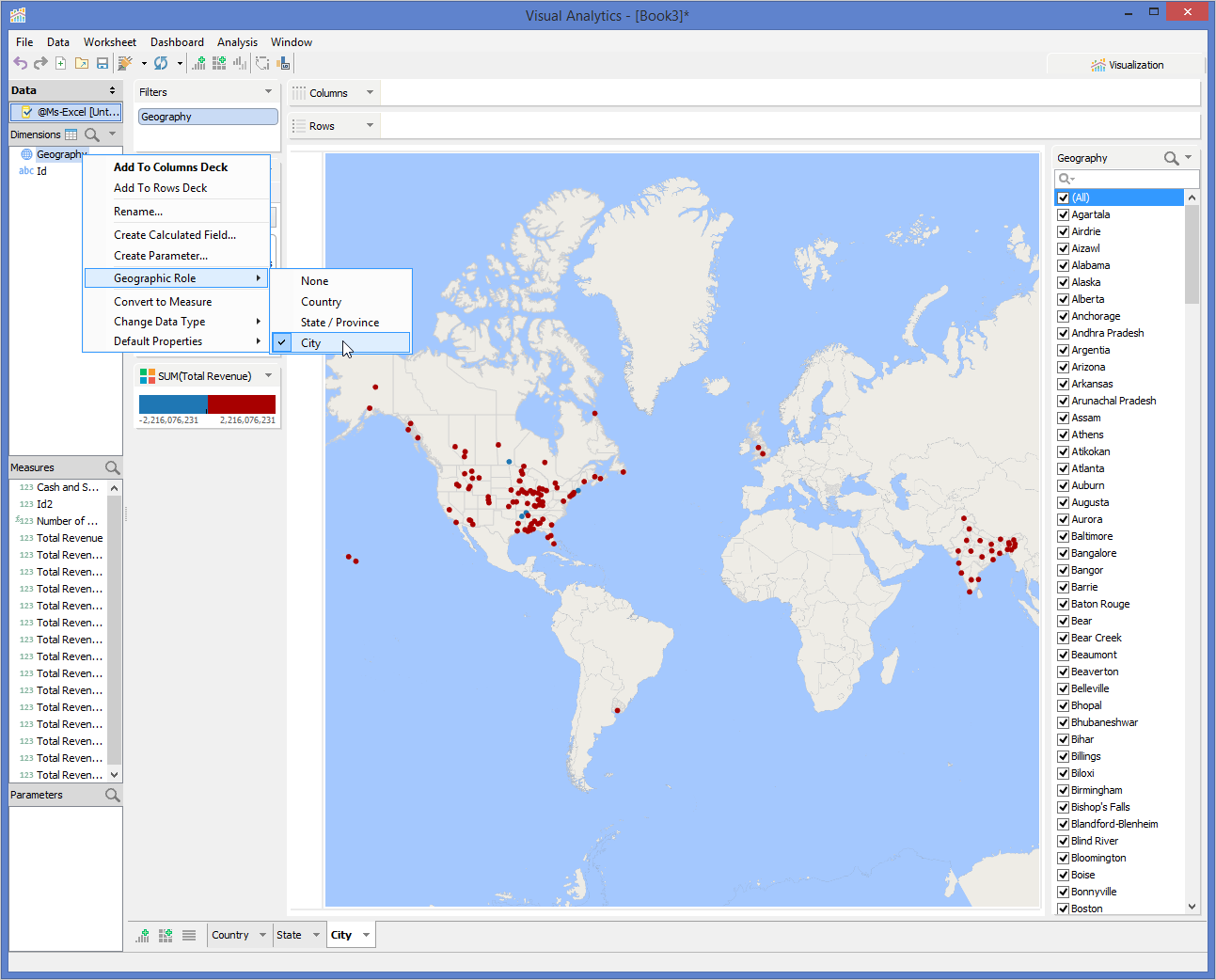This screenshot has width=1216, height=980.
Task: Click the last icon in the top toolbar
Action: (x=283, y=63)
